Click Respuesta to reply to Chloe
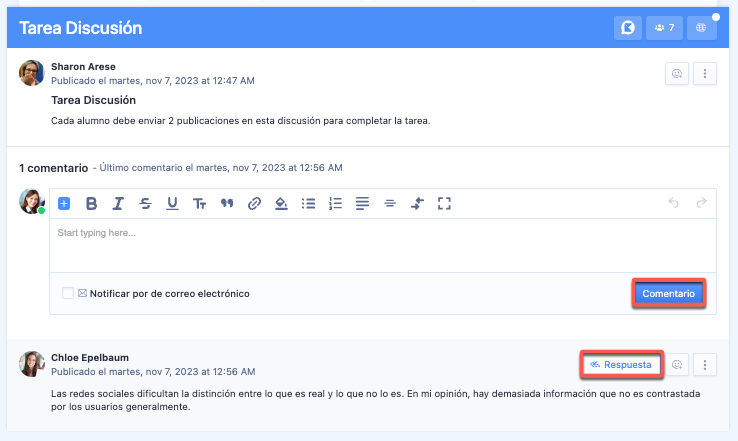 pos(621,365)
